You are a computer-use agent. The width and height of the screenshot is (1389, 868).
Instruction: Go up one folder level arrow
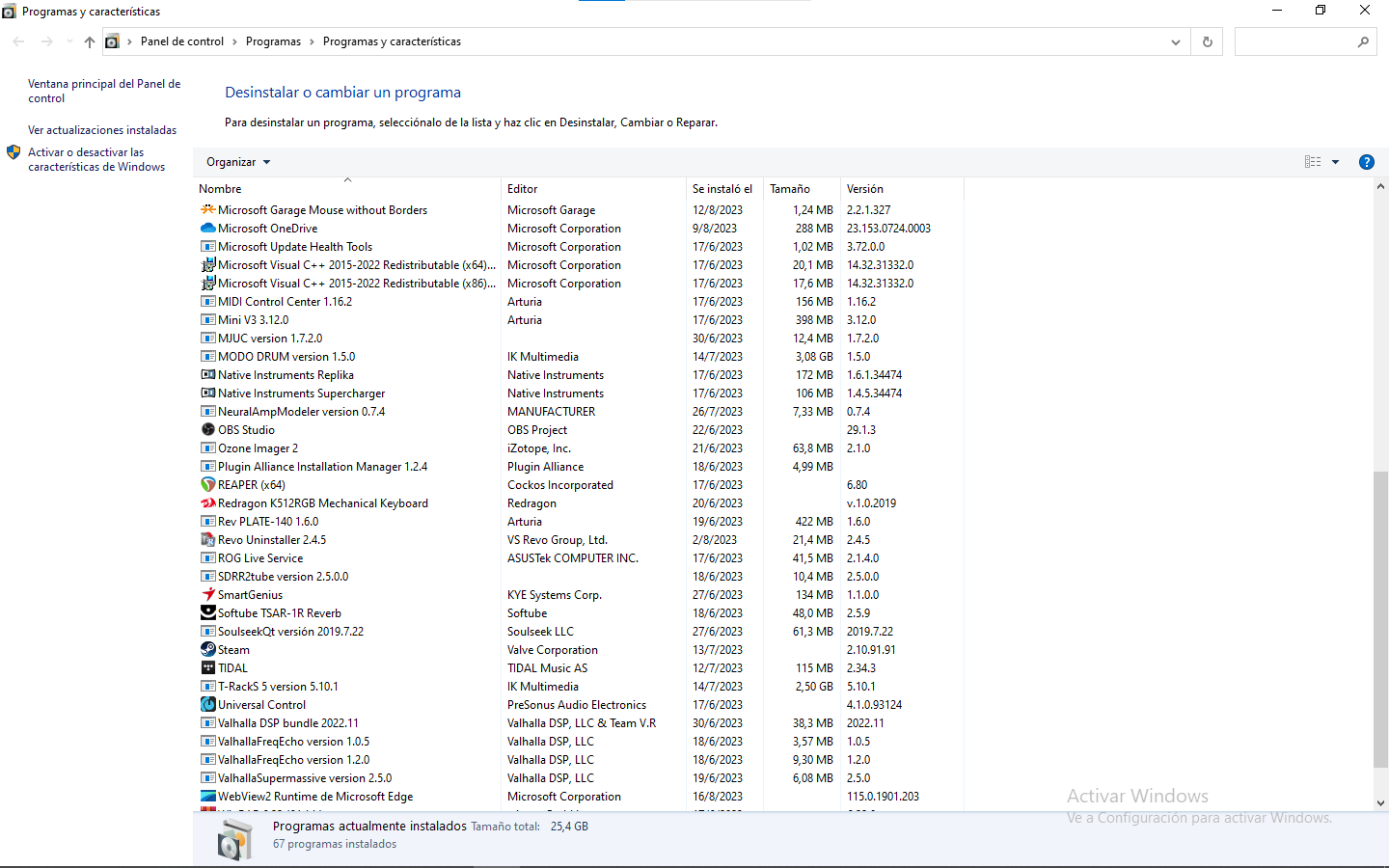90,41
